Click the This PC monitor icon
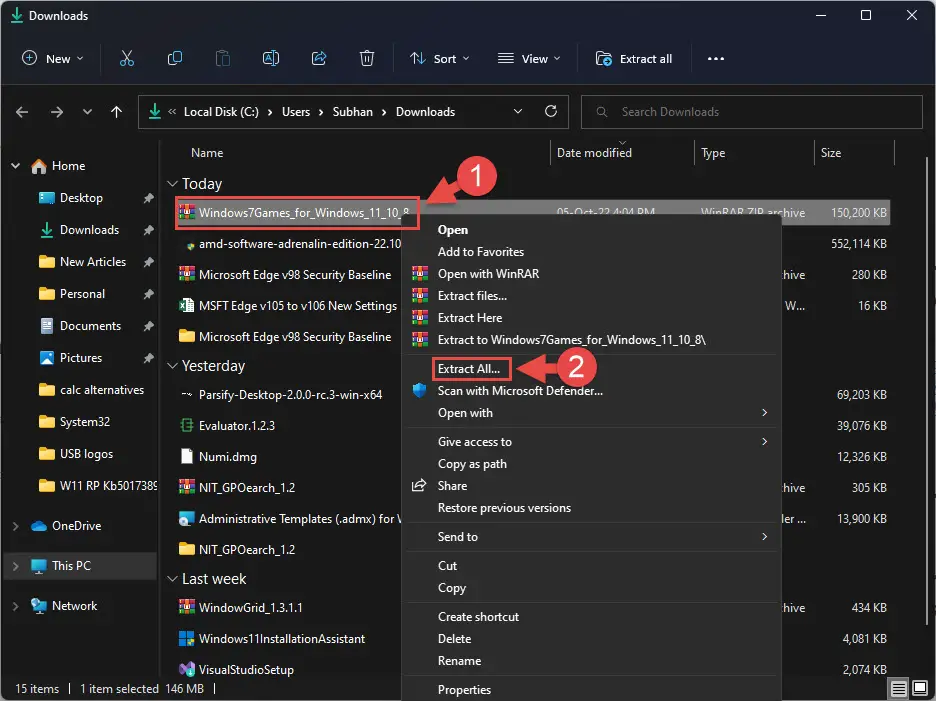 tap(39, 566)
